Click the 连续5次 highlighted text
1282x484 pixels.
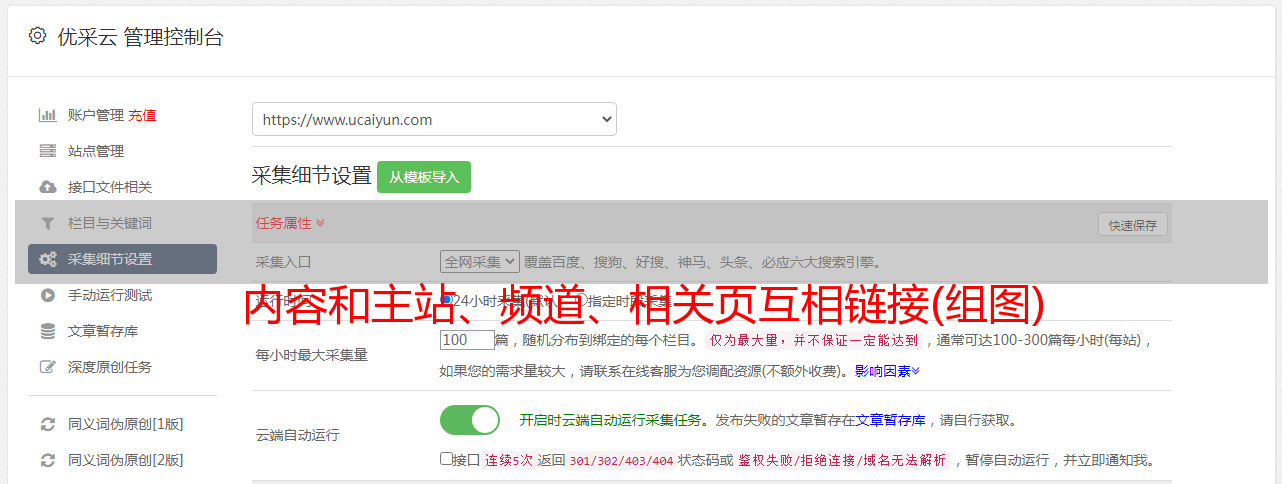508,461
